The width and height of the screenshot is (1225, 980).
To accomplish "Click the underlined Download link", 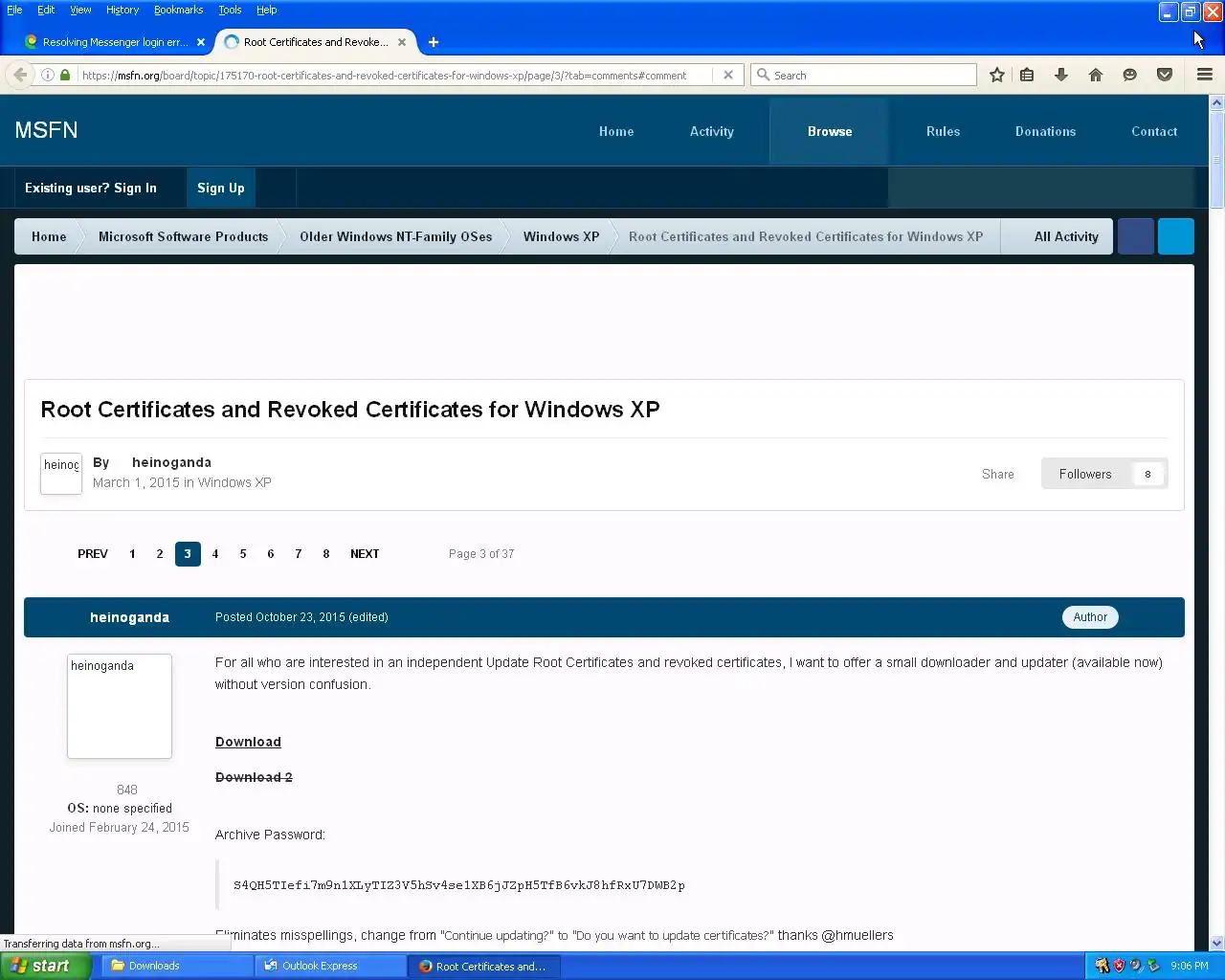I will pos(248,742).
